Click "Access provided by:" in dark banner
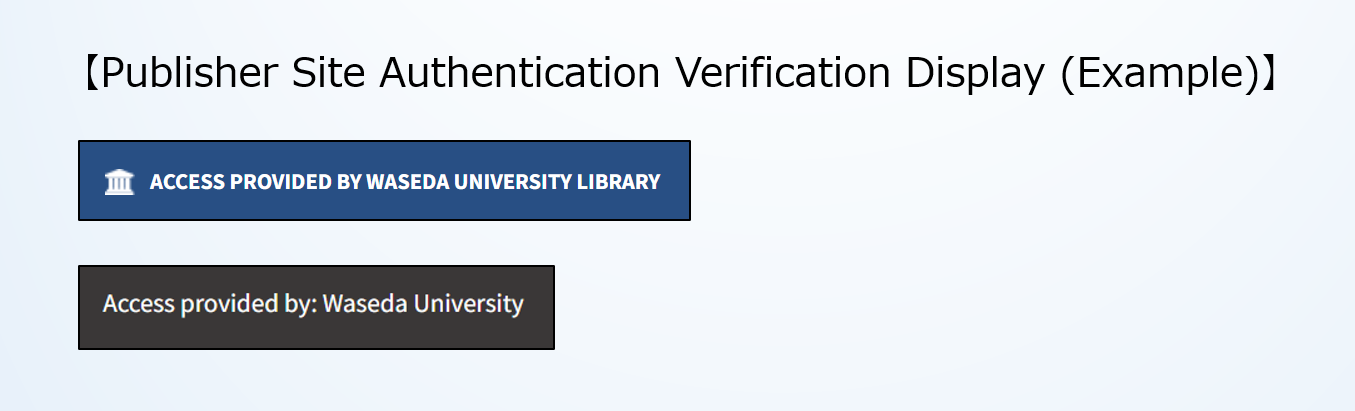1355x411 pixels. (x=209, y=304)
